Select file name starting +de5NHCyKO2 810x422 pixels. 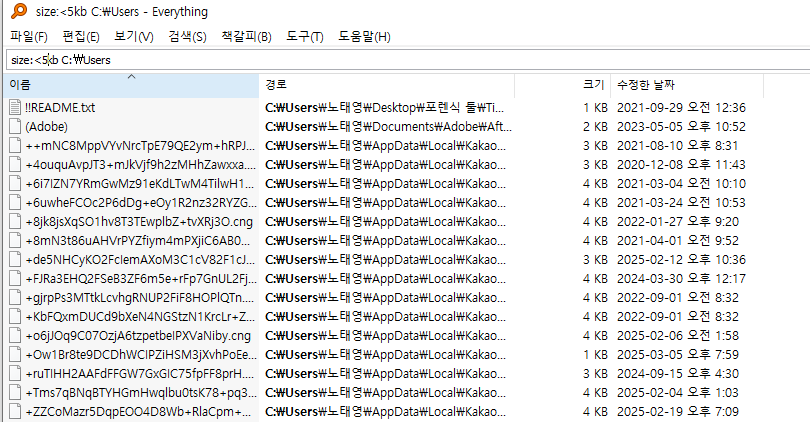[x=141, y=259]
